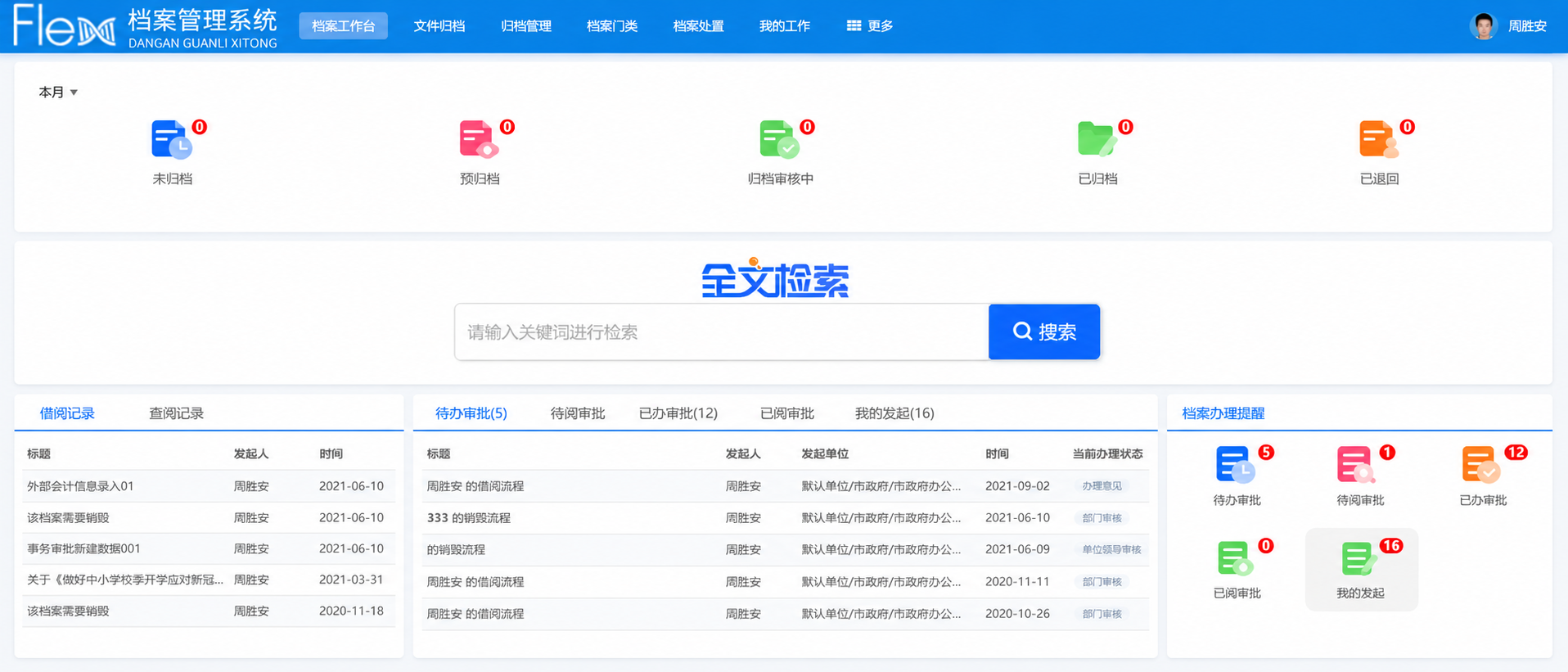Open the 未归档 blue document icon
The height and width of the screenshot is (672, 1568).
click(172, 139)
